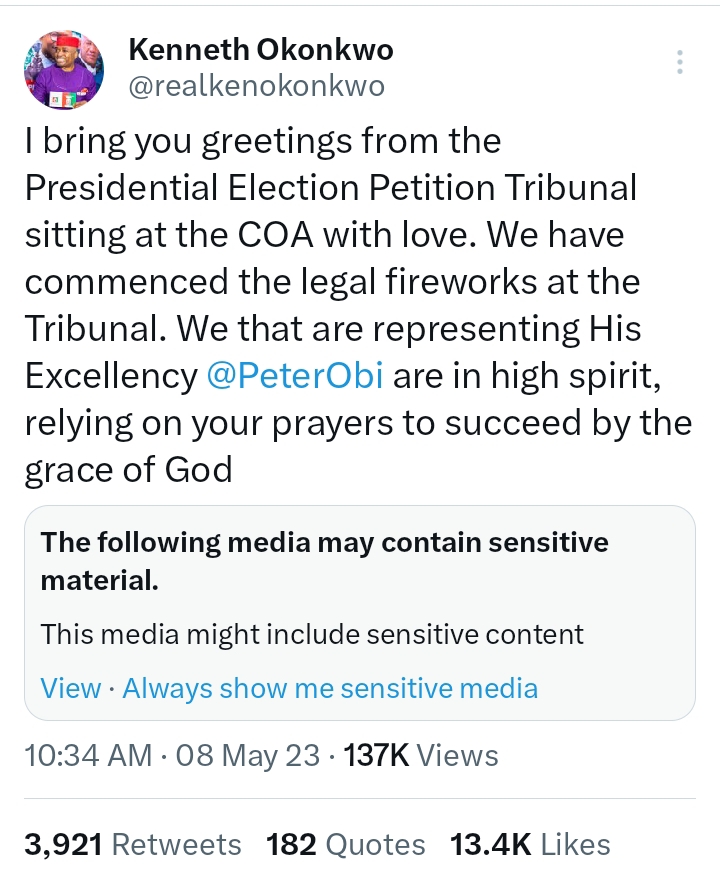720x872 pixels.
Task: Enable Always show me sensitive media
Action: pyautogui.click(x=330, y=688)
